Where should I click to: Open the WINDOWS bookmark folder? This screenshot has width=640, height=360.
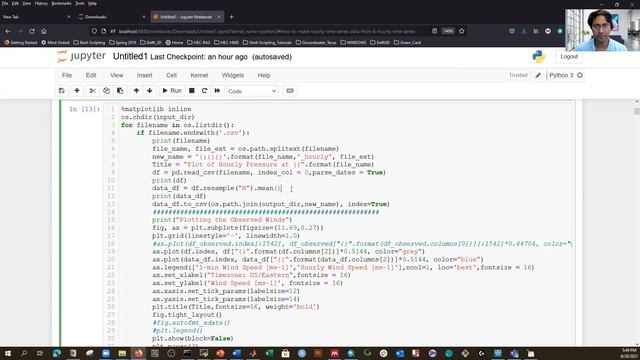(x=353, y=42)
